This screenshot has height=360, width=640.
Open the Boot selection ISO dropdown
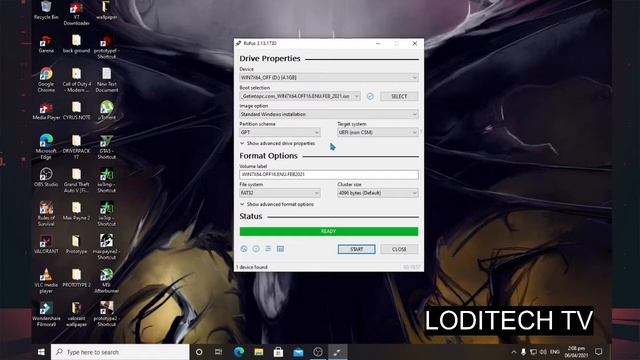[x=300, y=96]
